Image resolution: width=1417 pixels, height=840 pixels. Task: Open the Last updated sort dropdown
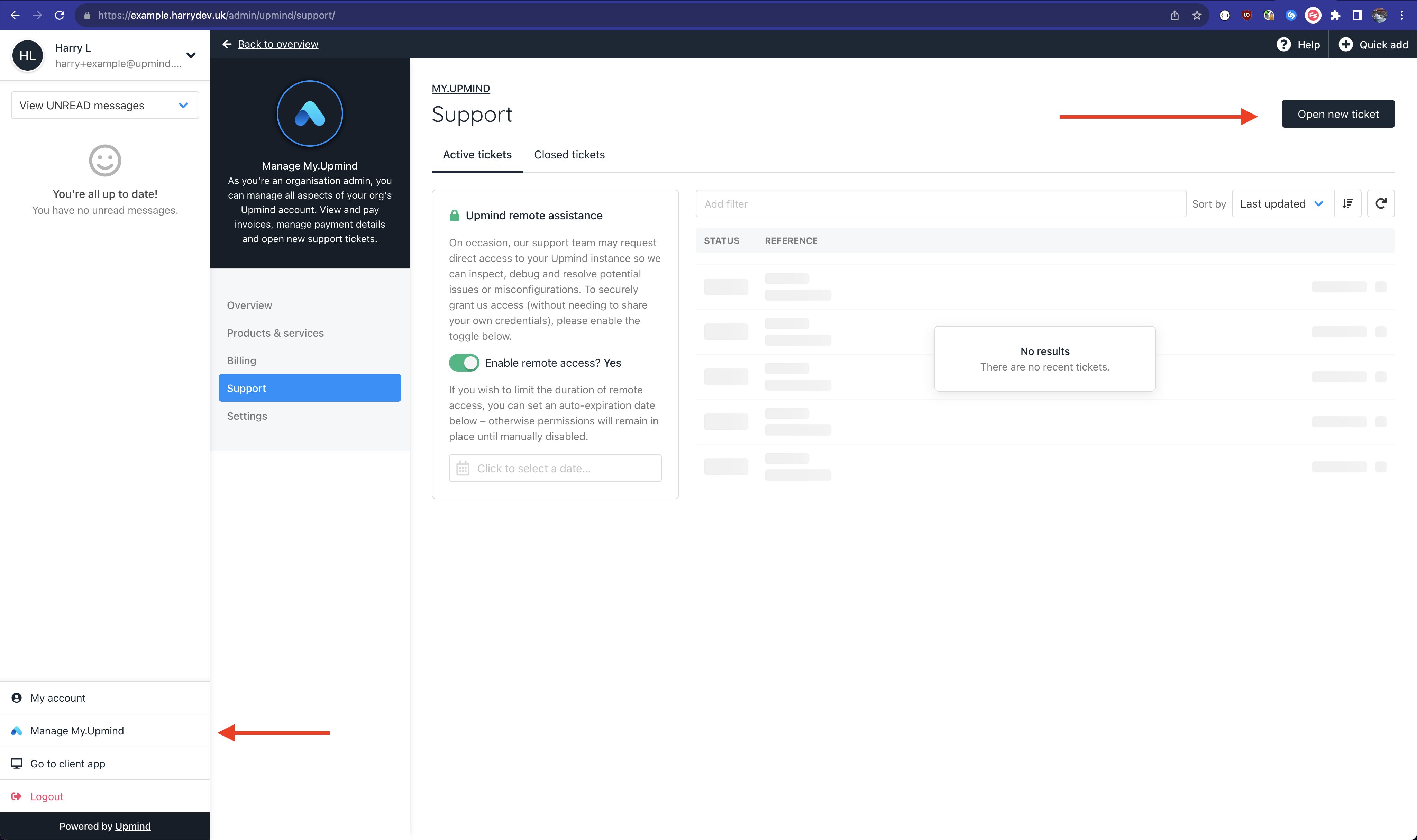tap(1282, 204)
